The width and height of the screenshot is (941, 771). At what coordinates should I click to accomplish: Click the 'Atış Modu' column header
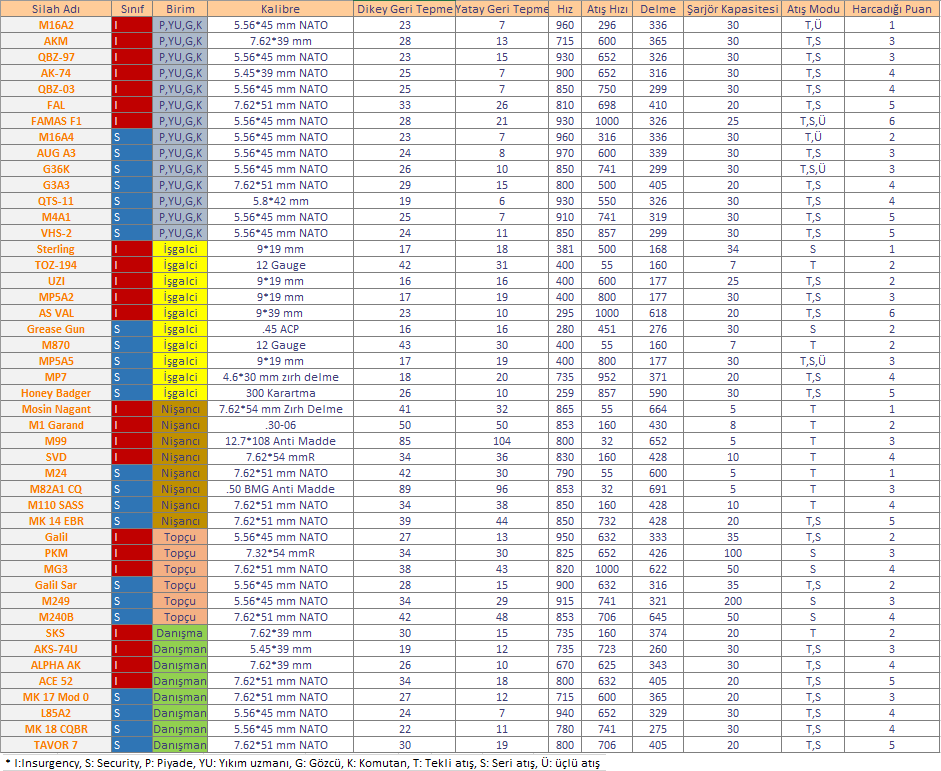pos(813,9)
